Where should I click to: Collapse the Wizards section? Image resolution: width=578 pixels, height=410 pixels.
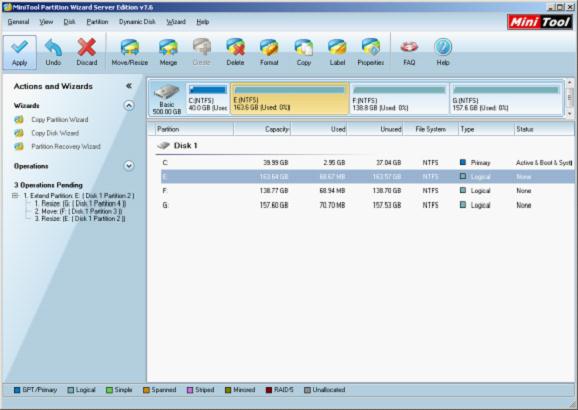click(x=129, y=106)
